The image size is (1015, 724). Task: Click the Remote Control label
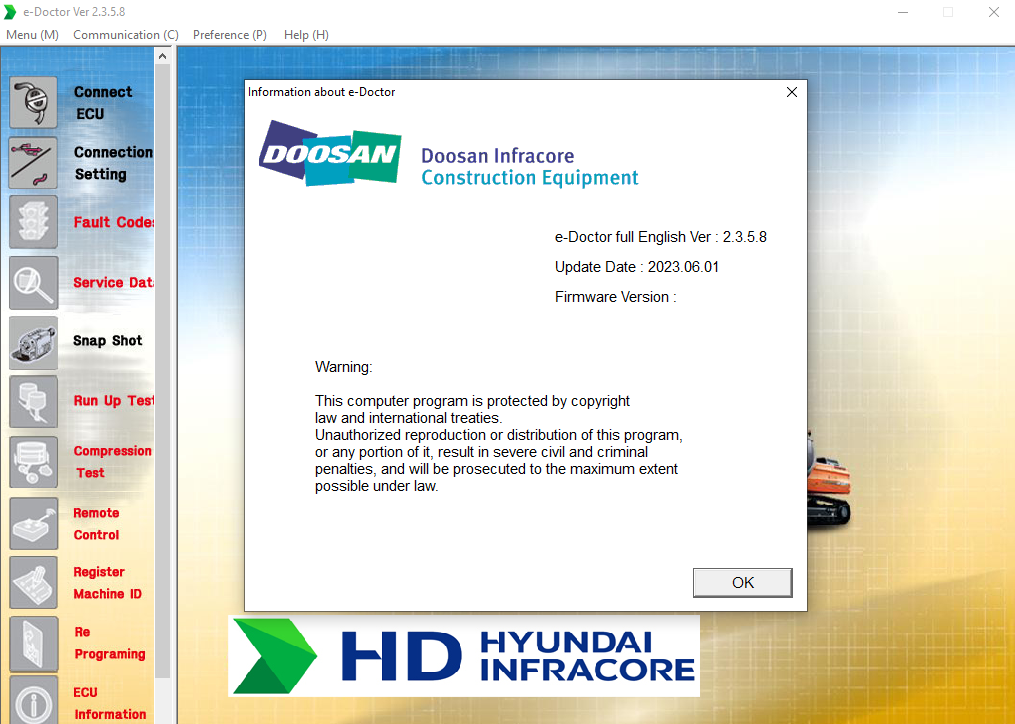[x=96, y=524]
